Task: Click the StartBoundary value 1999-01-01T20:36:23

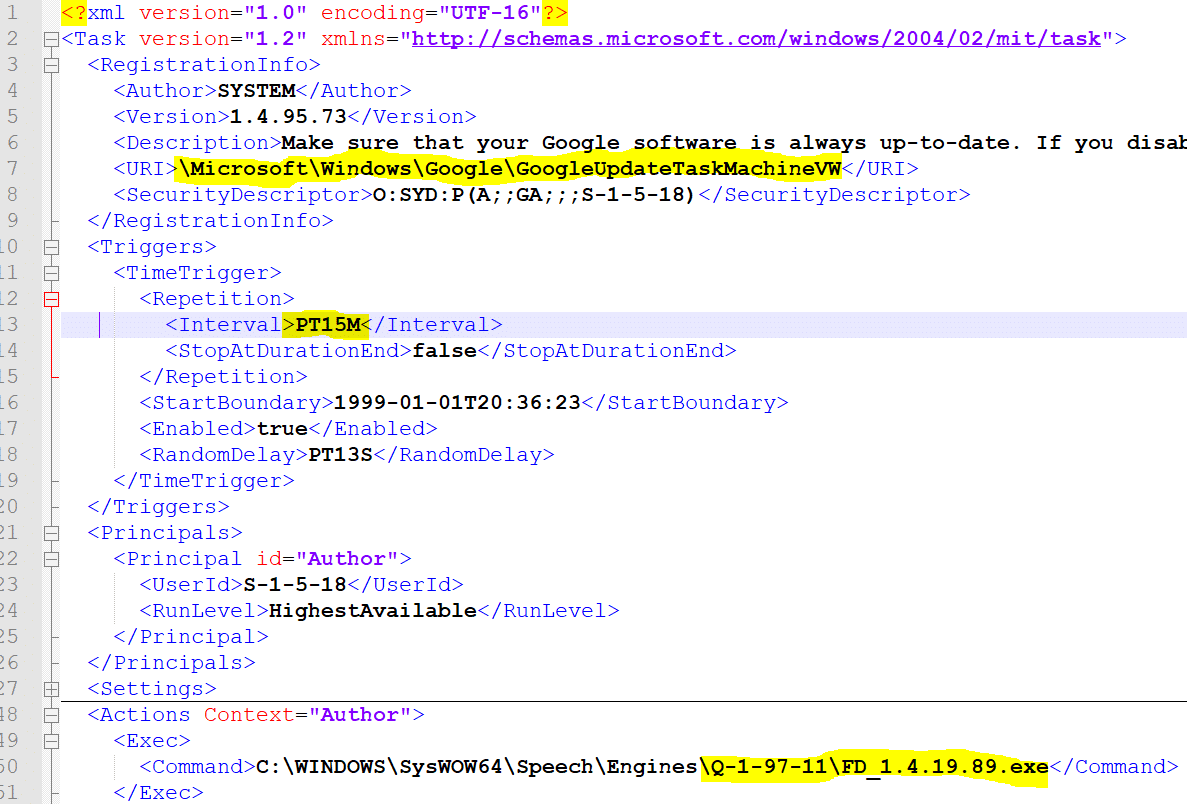Action: coord(457,403)
